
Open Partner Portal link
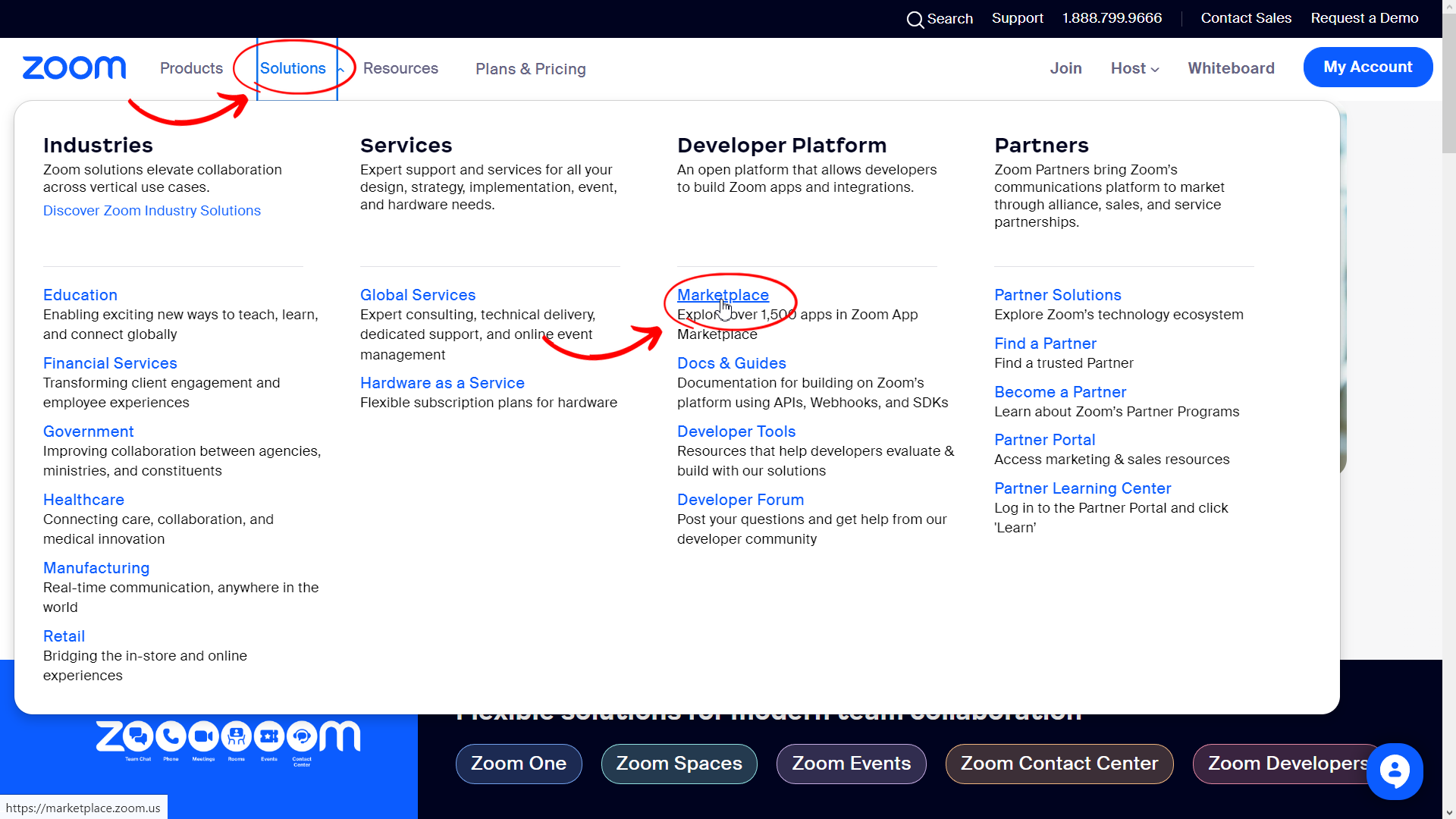pos(1044,440)
